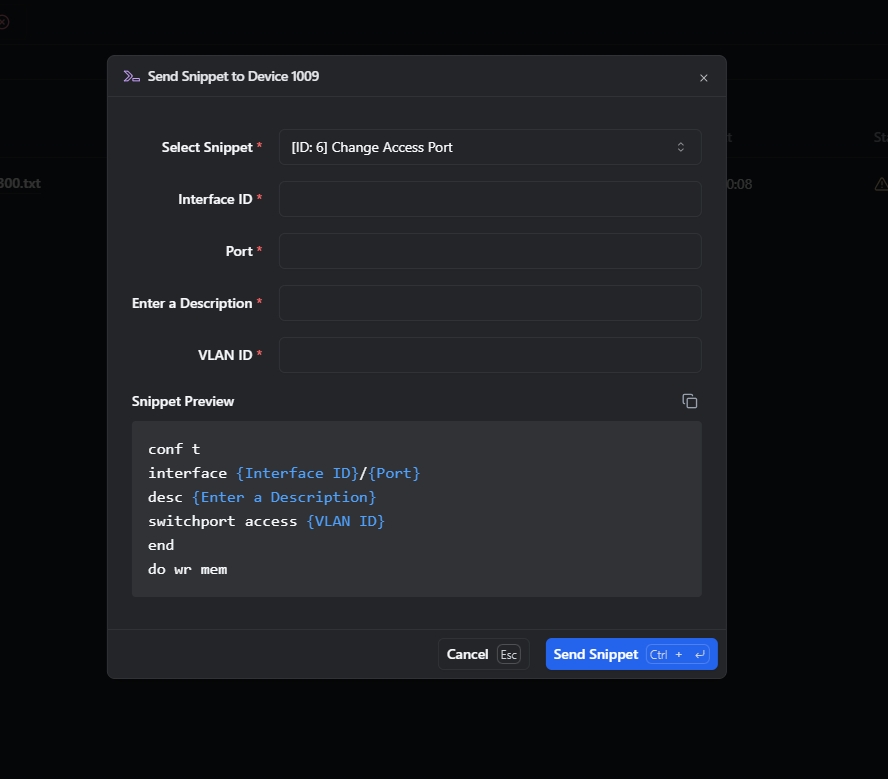Image resolution: width=888 pixels, height=779 pixels.
Task: Click the Interface ID input field
Action: click(x=490, y=199)
